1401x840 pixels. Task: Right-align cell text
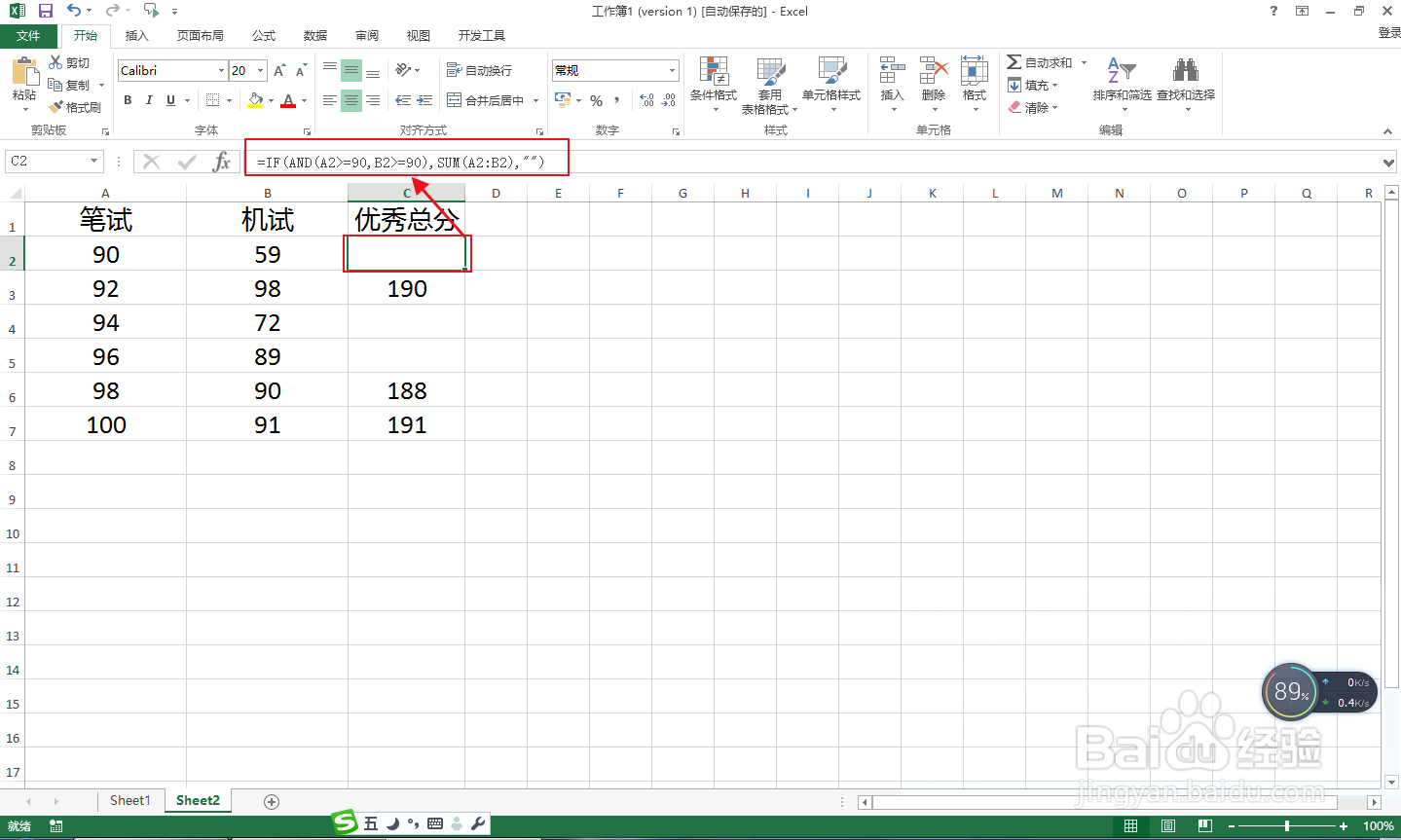pos(373,100)
